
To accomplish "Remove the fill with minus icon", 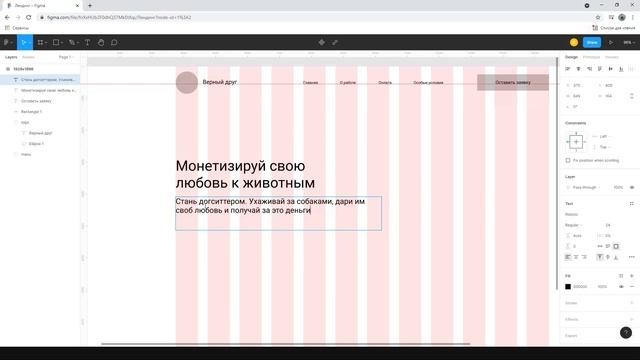I will [x=632, y=287].
